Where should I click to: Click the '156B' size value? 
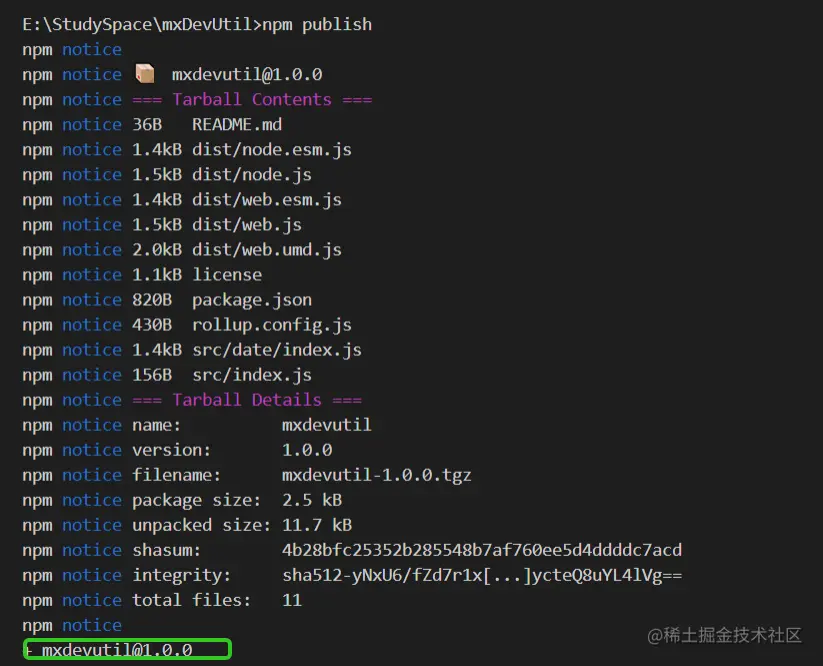[152, 375]
